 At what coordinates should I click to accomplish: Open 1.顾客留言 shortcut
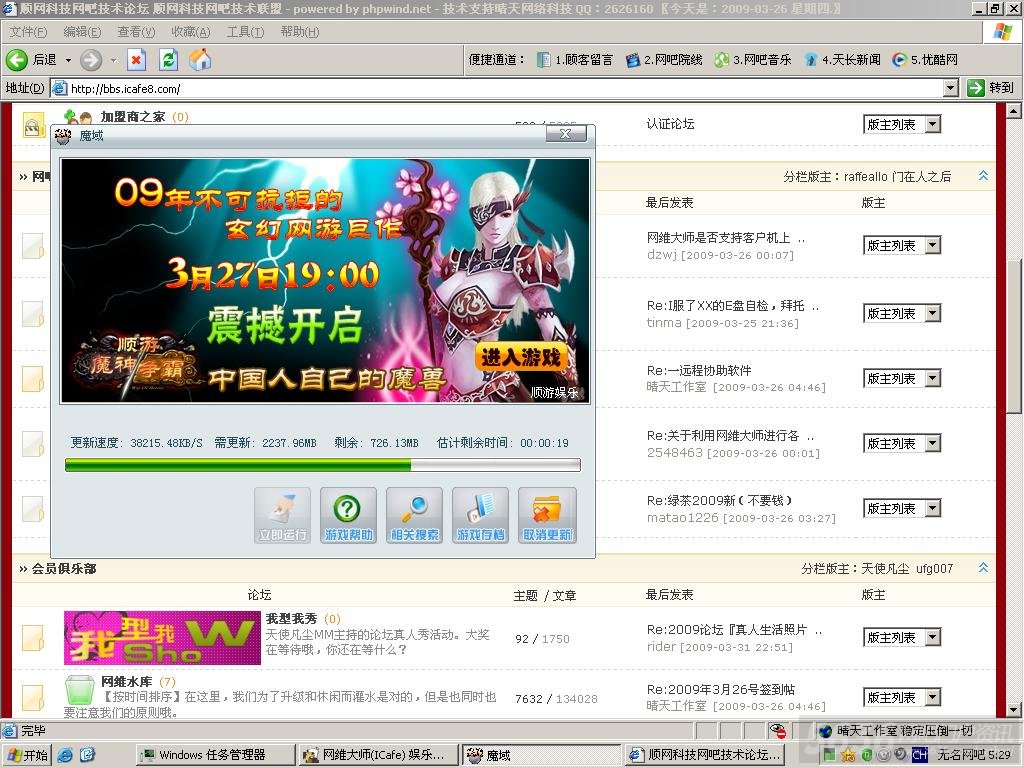coord(575,60)
